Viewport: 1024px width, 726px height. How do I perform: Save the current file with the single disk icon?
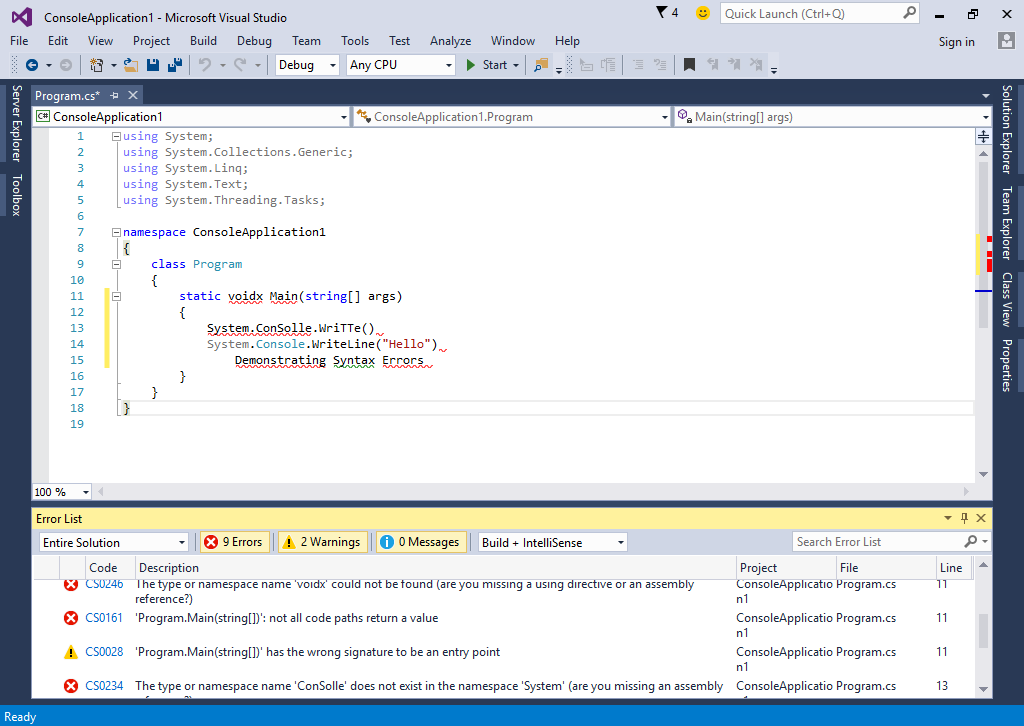tap(153, 65)
